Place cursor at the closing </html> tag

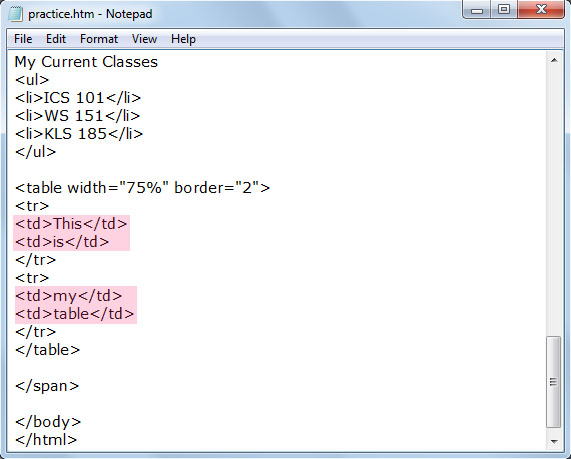tap(46, 440)
